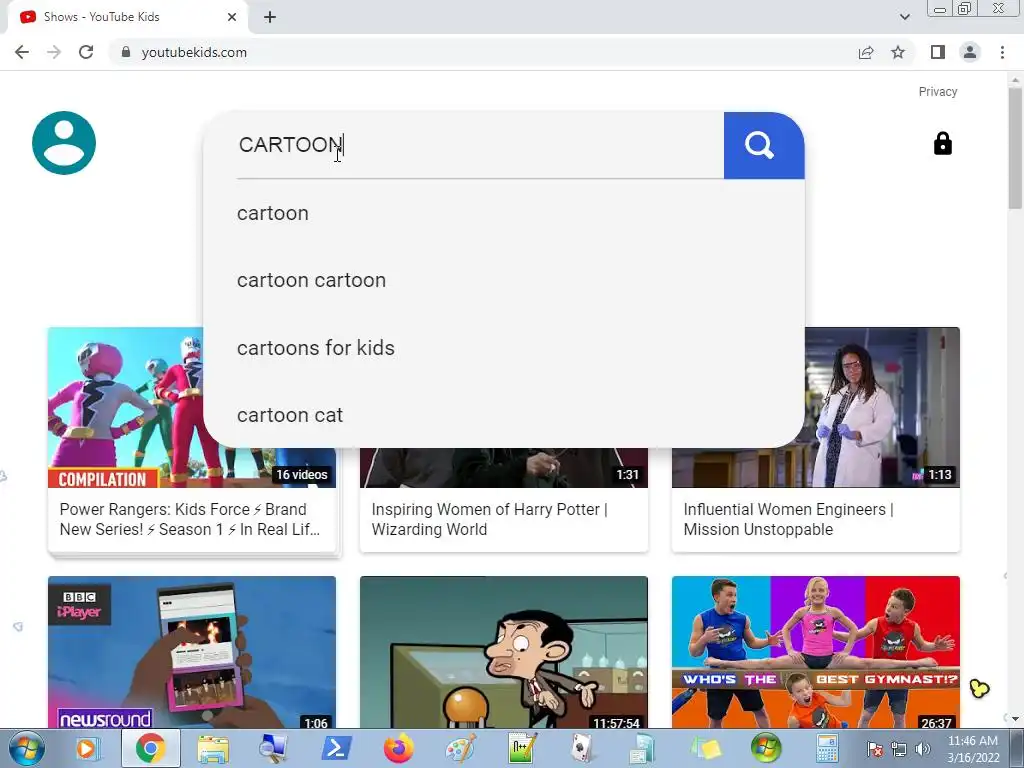This screenshot has width=1024, height=768.
Task: Share this page icon in address bar
Action: 866,52
